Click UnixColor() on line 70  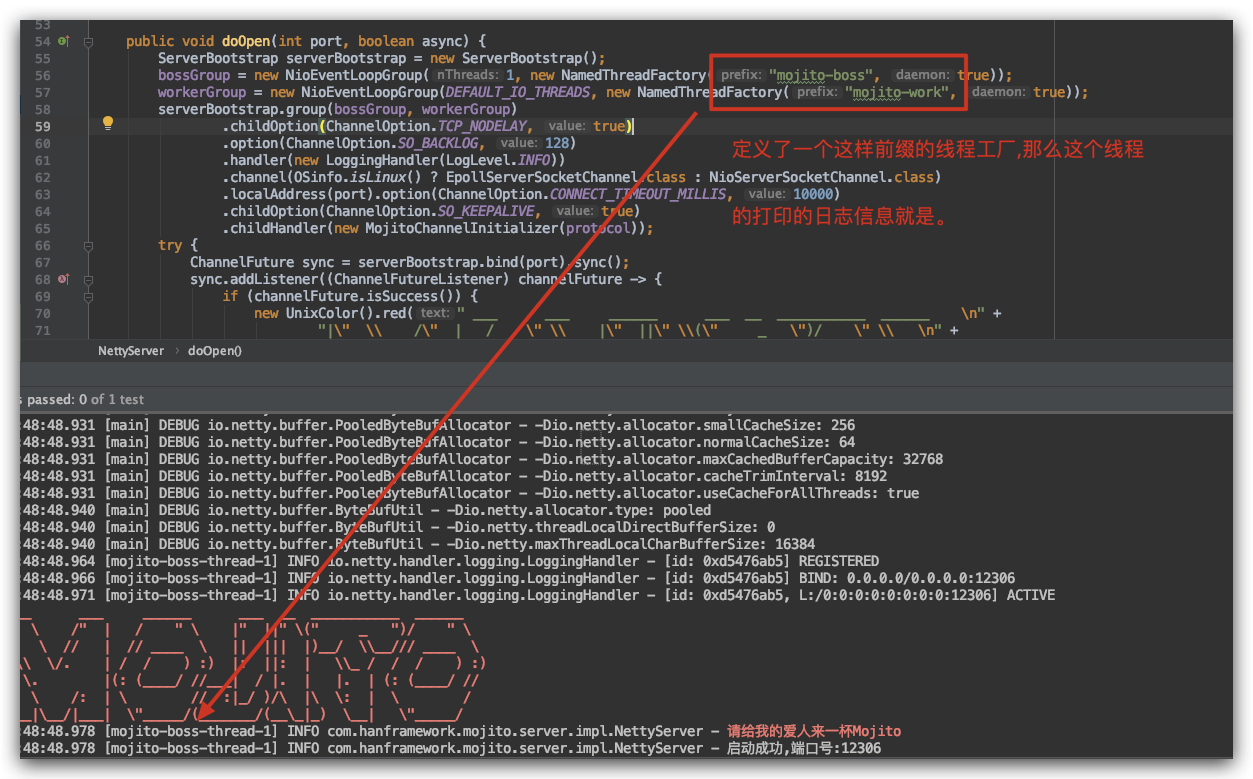326,313
